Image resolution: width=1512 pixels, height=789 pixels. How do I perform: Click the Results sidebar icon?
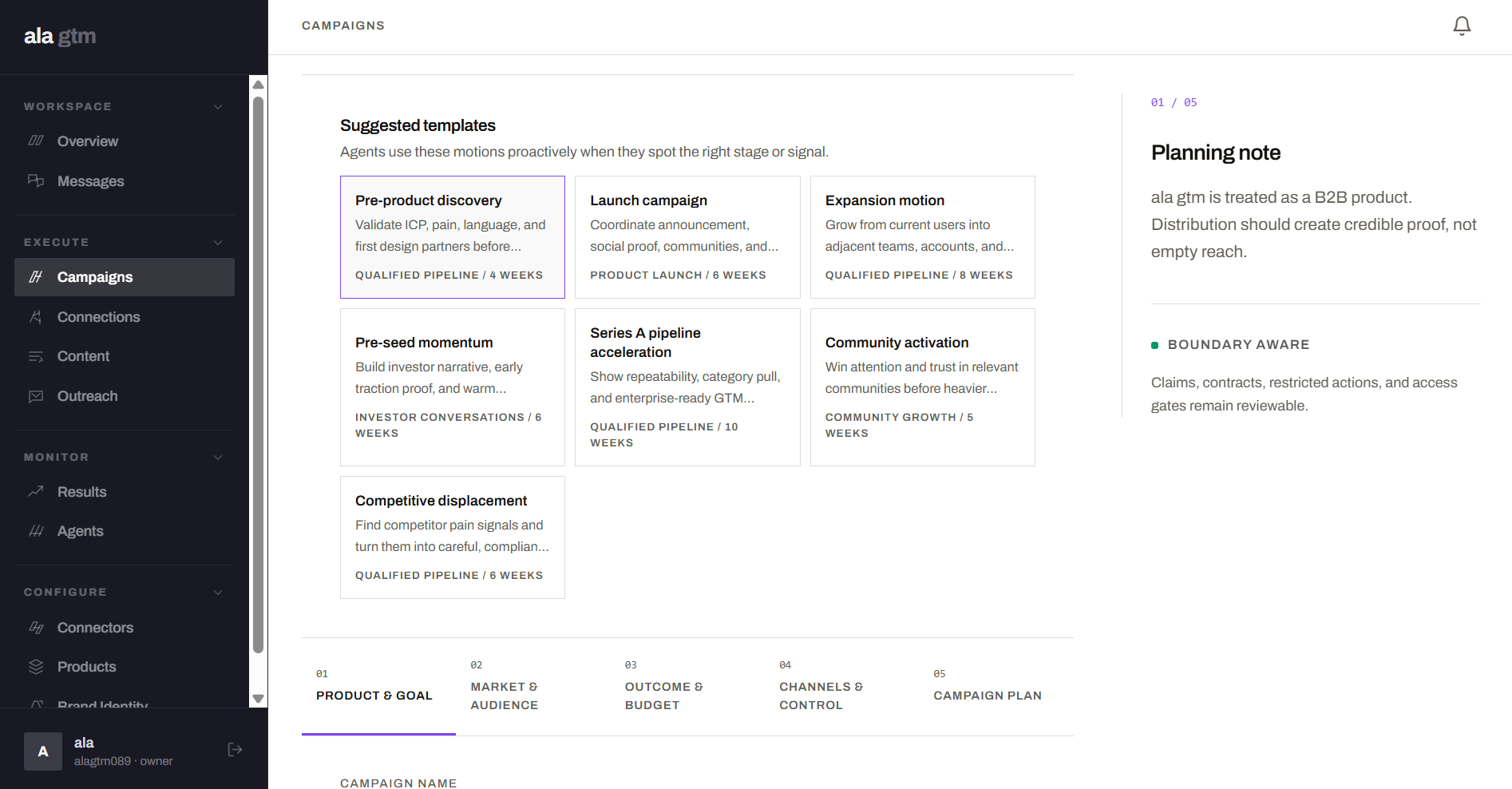(x=36, y=491)
